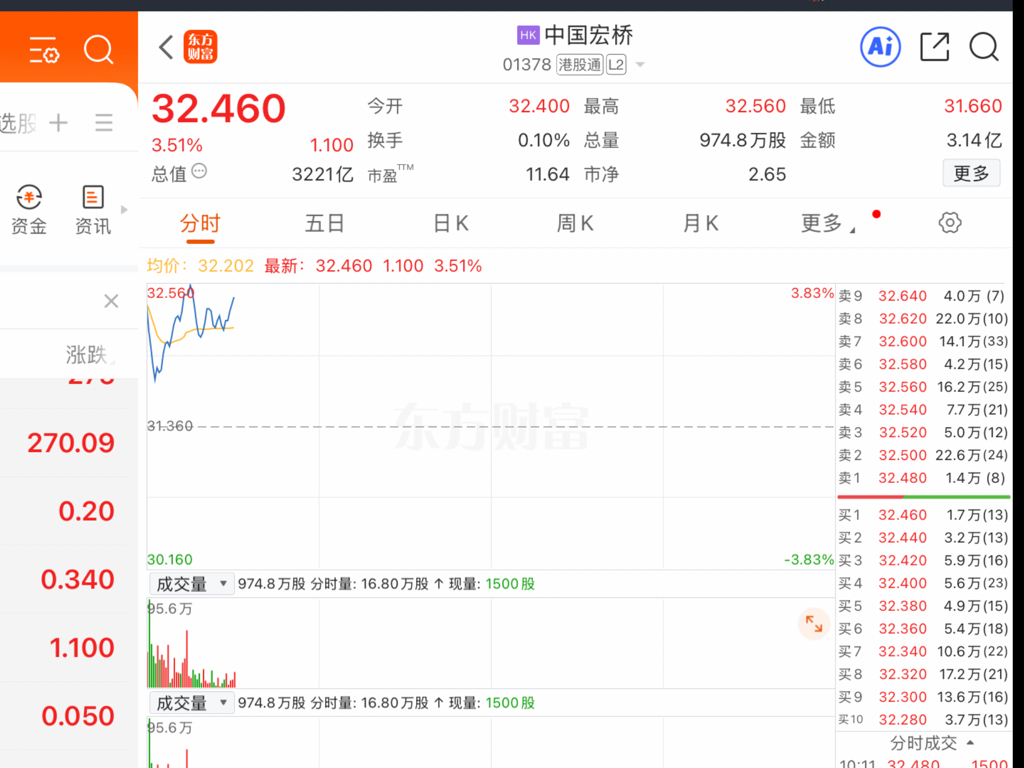Select the 买10 32.280 order row
Image resolution: width=1024 pixels, height=768 pixels.
[923, 720]
